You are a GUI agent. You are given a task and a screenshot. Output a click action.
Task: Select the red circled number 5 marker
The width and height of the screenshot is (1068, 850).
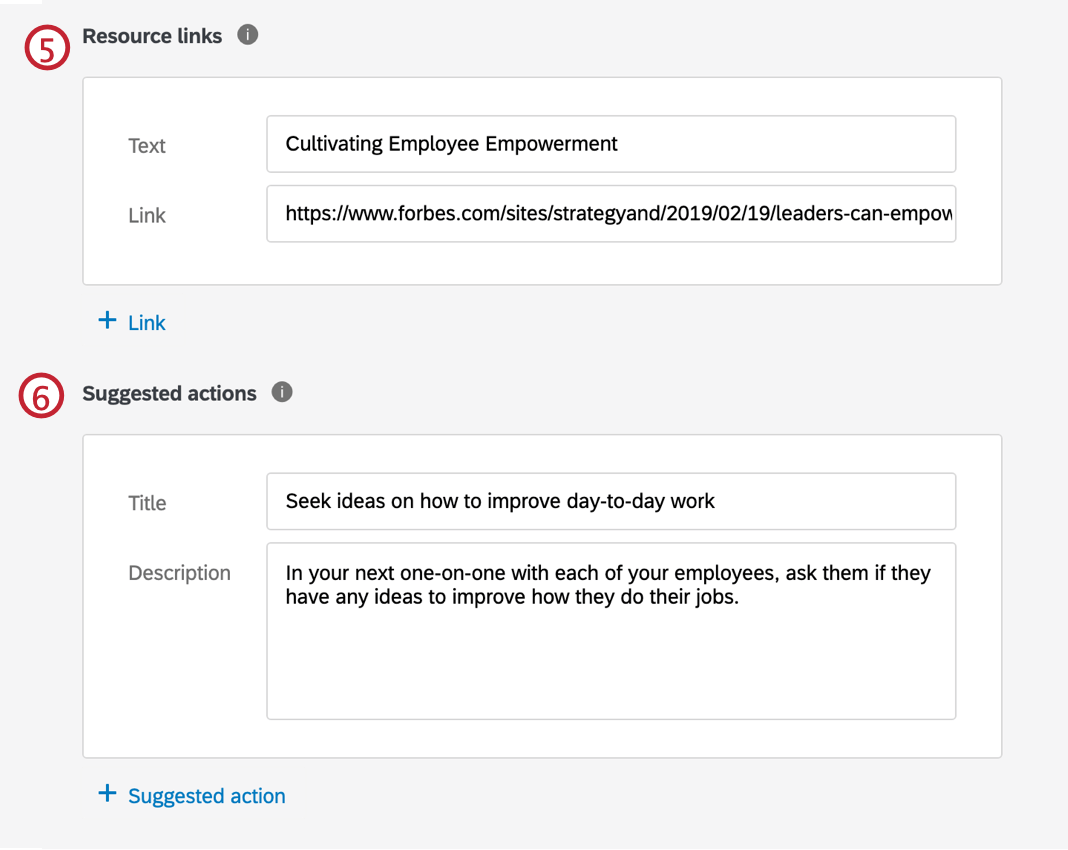click(47, 47)
